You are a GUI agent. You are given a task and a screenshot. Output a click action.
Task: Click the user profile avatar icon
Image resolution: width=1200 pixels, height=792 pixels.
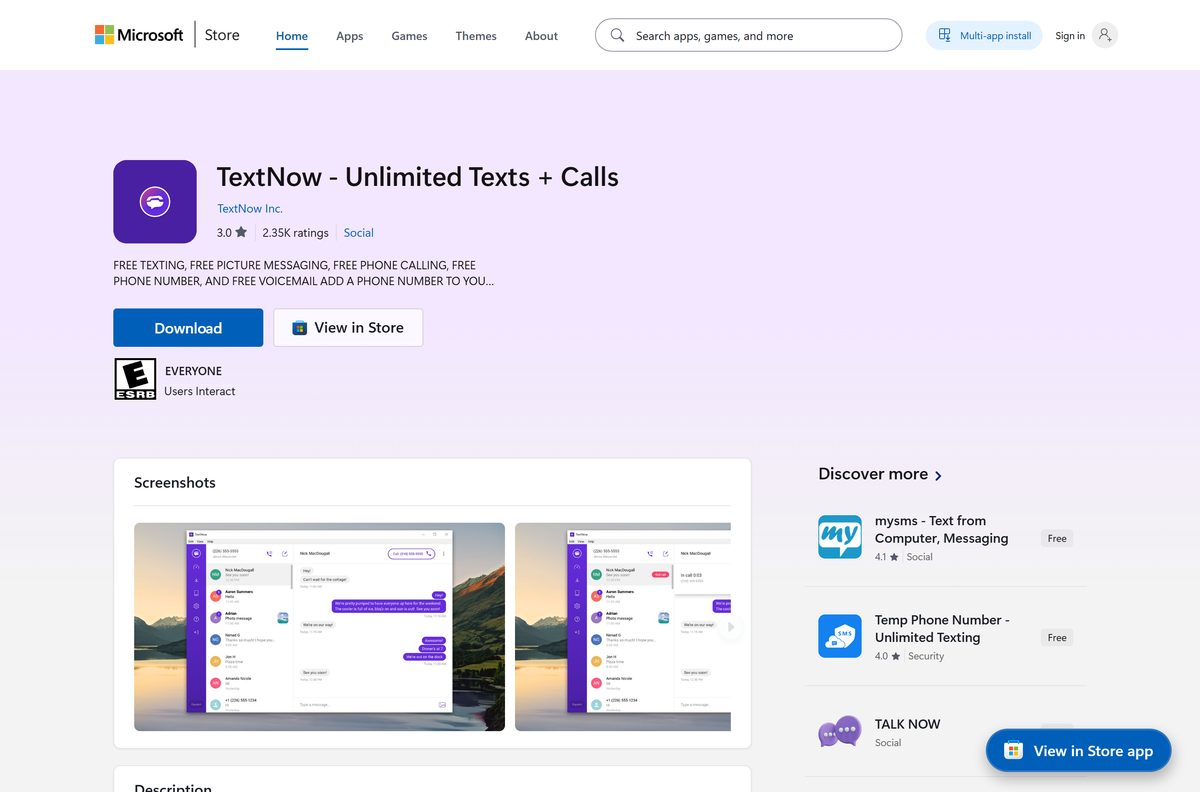pos(1104,35)
